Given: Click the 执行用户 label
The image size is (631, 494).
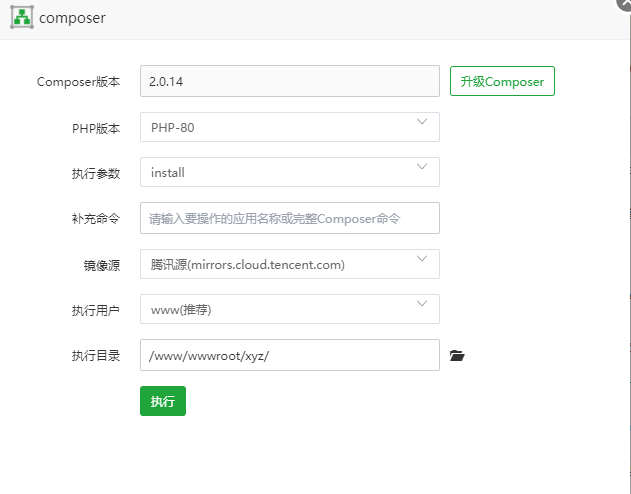Looking at the screenshot, I should pyautogui.click(x=96, y=311).
